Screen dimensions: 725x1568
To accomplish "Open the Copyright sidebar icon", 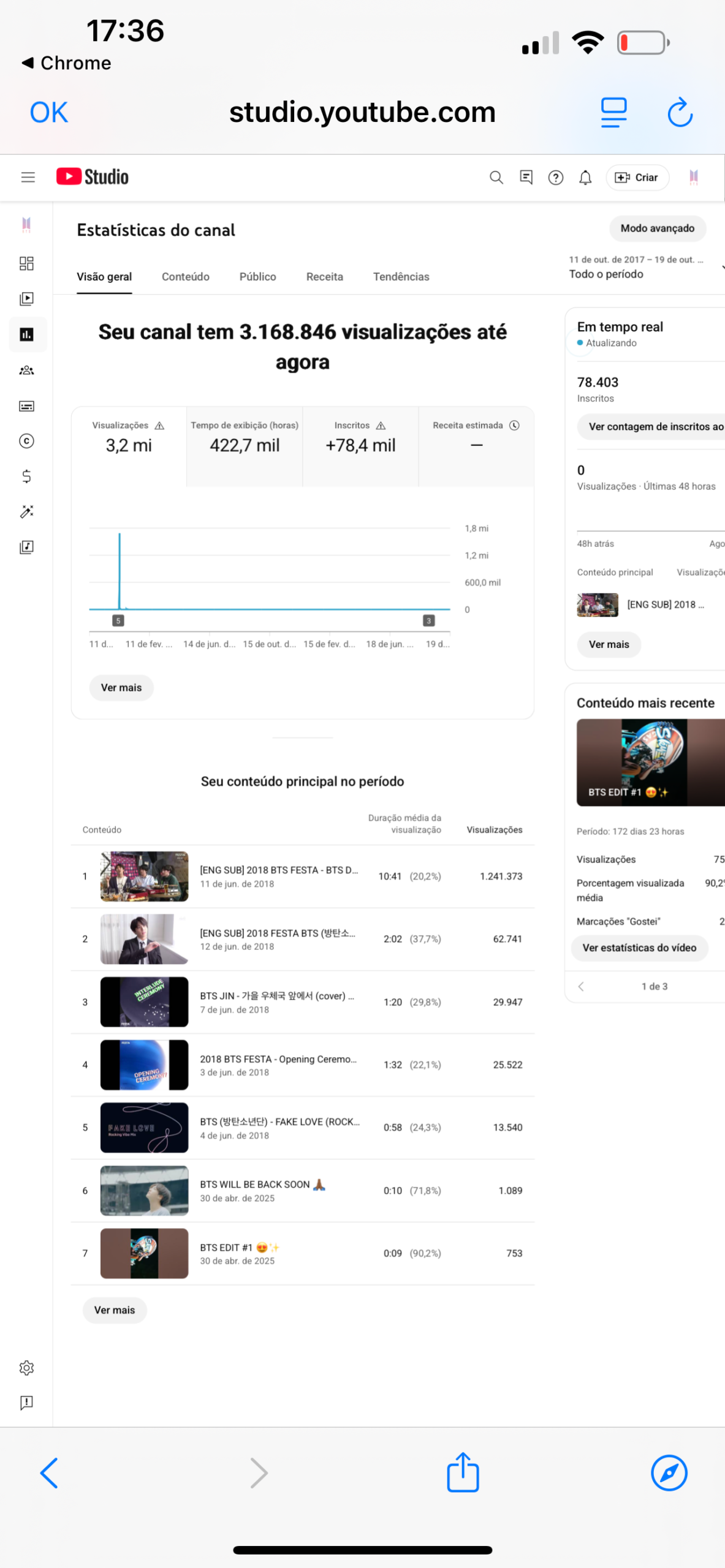I will (26, 441).
